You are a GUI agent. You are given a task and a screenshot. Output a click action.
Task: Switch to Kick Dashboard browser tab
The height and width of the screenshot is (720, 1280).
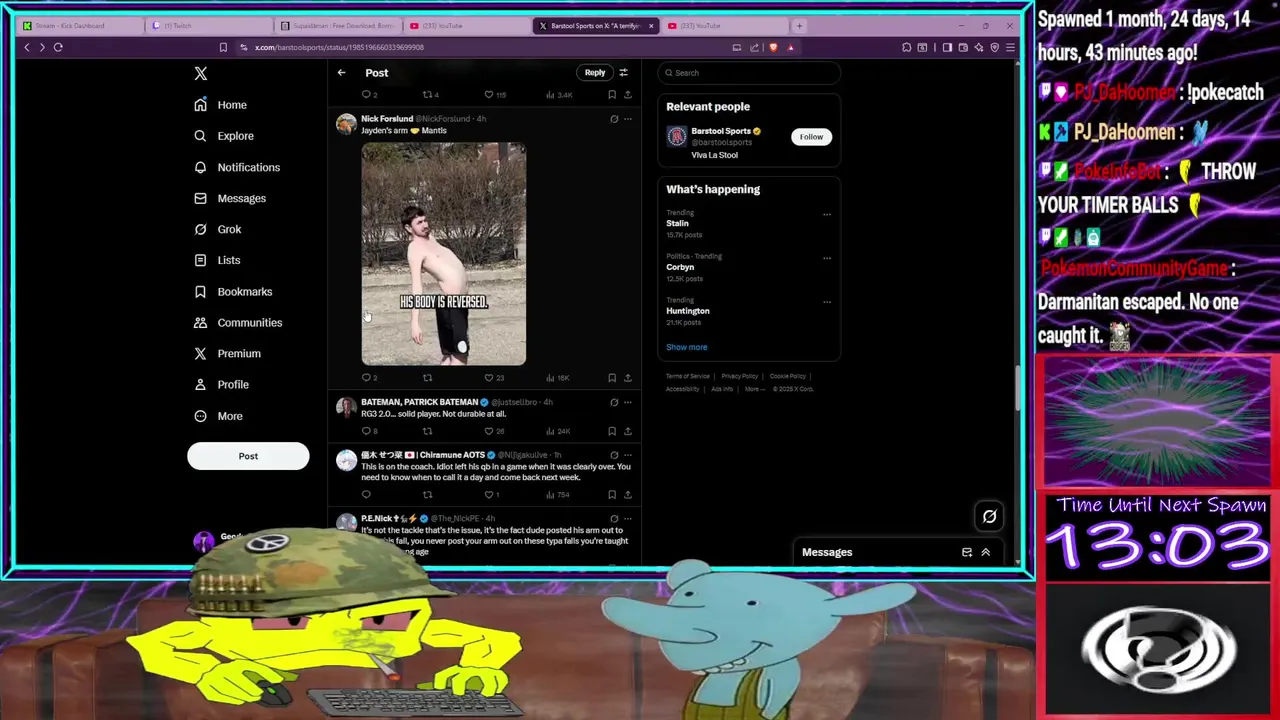coord(78,26)
